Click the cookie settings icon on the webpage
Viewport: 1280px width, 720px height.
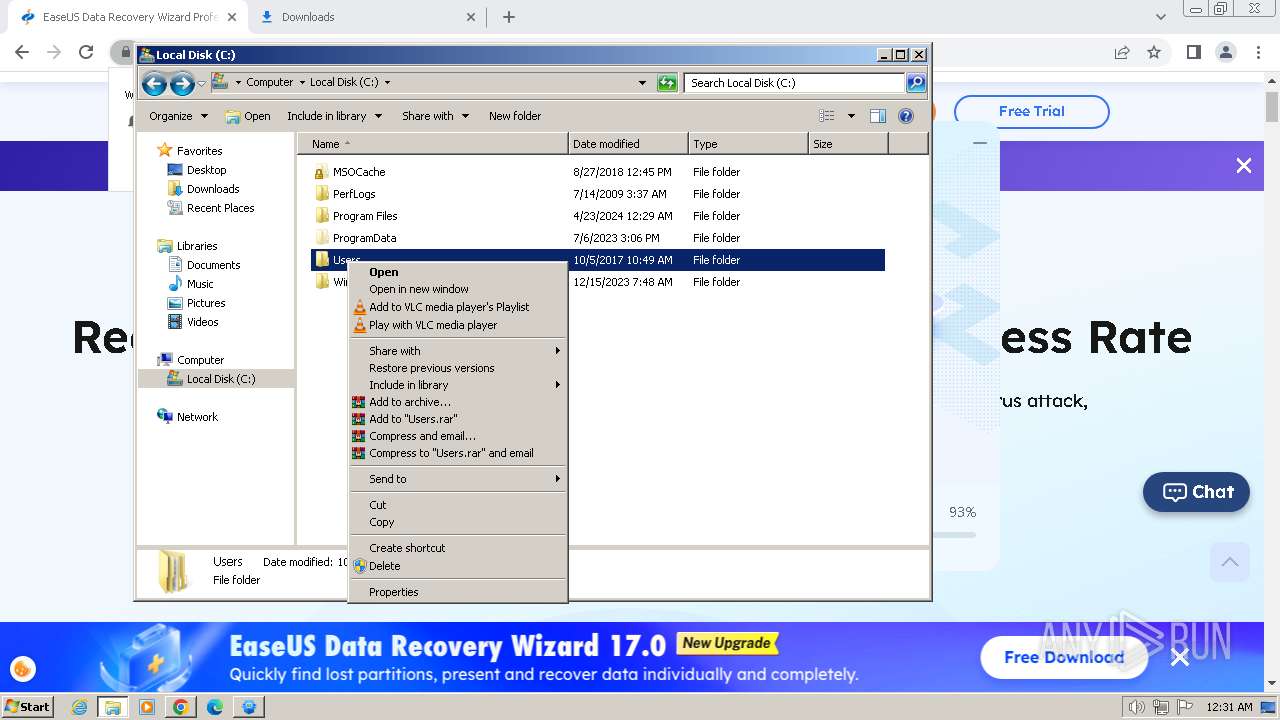point(22,669)
